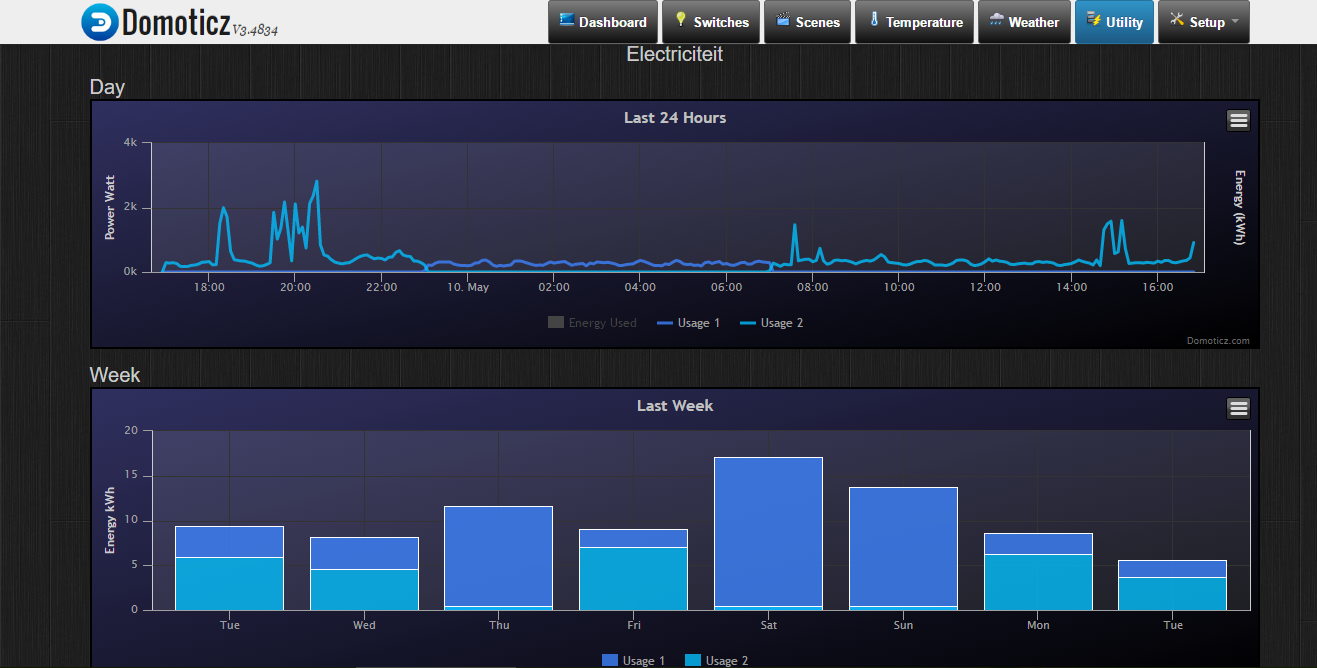Toggle Energy Used series in Day legend
This screenshot has width=1317, height=668.
click(x=592, y=323)
